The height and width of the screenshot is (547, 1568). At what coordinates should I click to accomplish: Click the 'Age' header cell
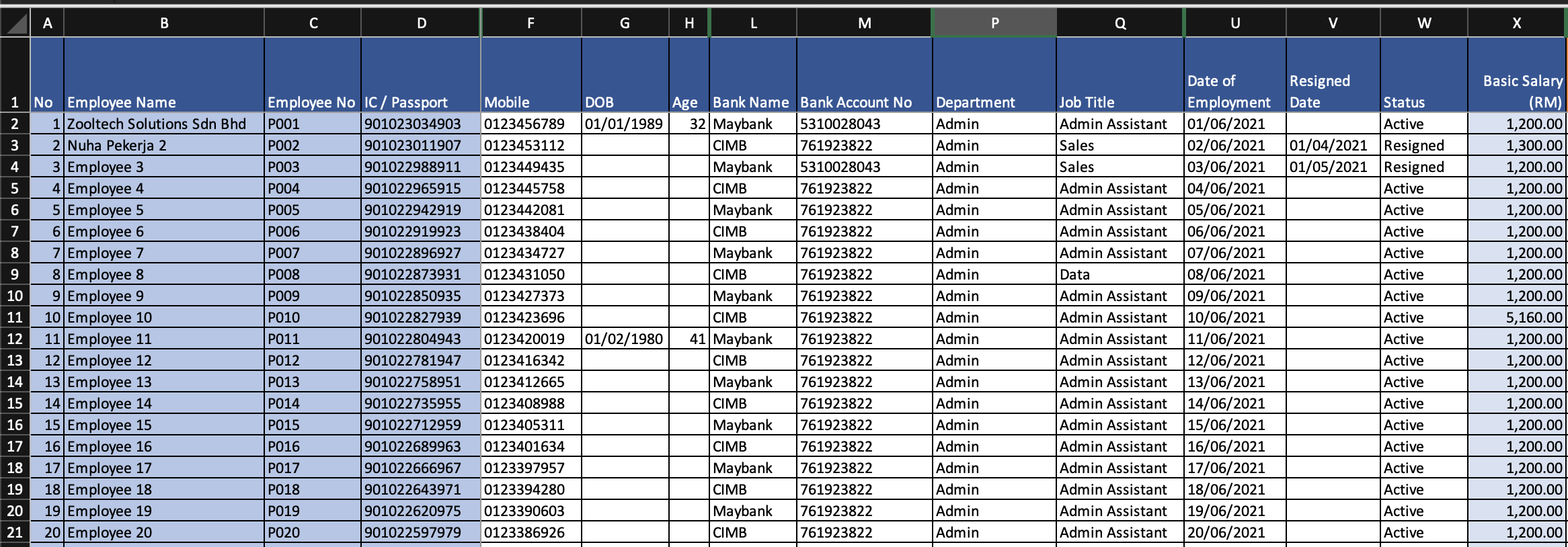point(689,75)
